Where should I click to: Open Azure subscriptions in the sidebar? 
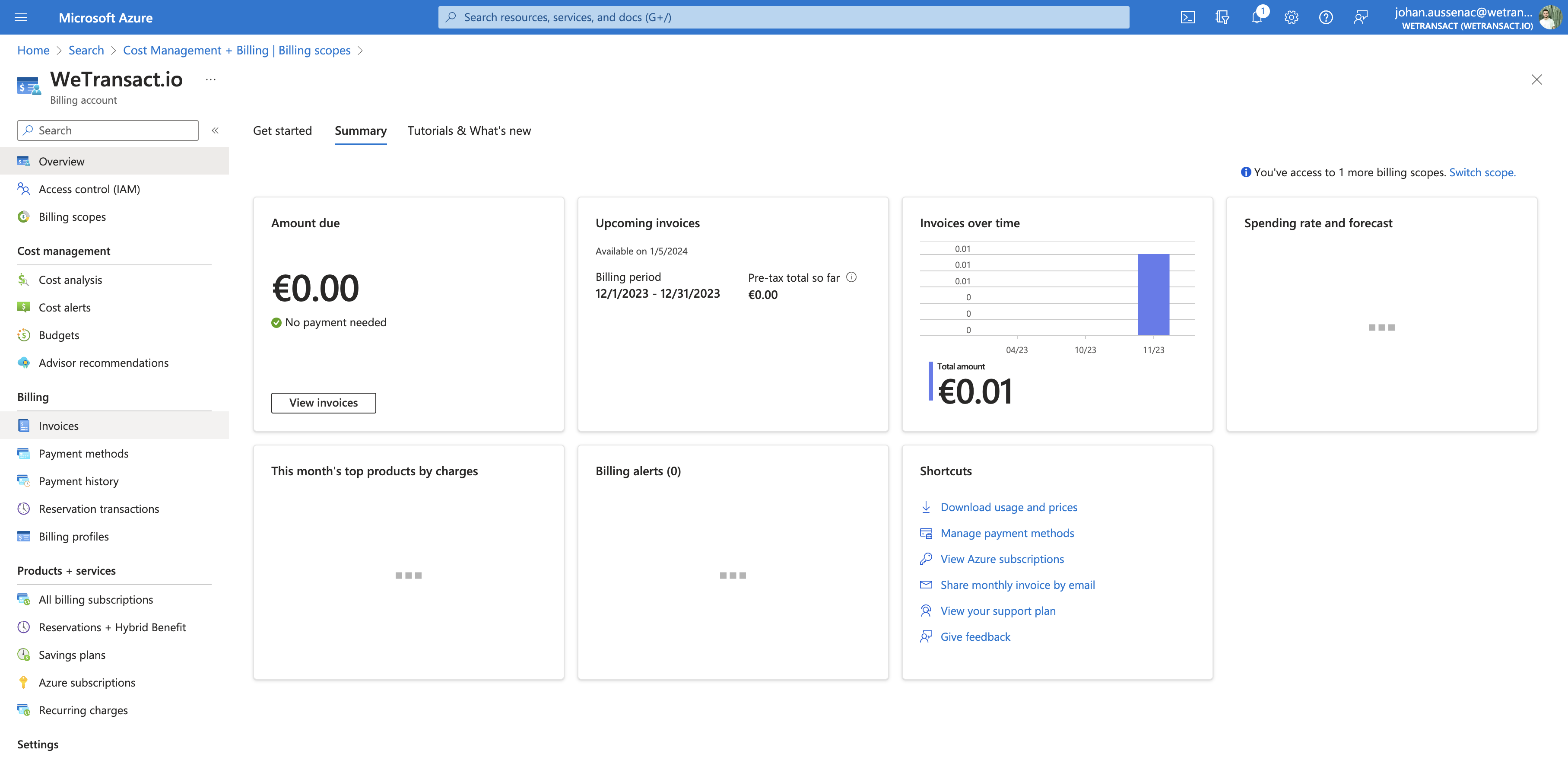(114, 683)
